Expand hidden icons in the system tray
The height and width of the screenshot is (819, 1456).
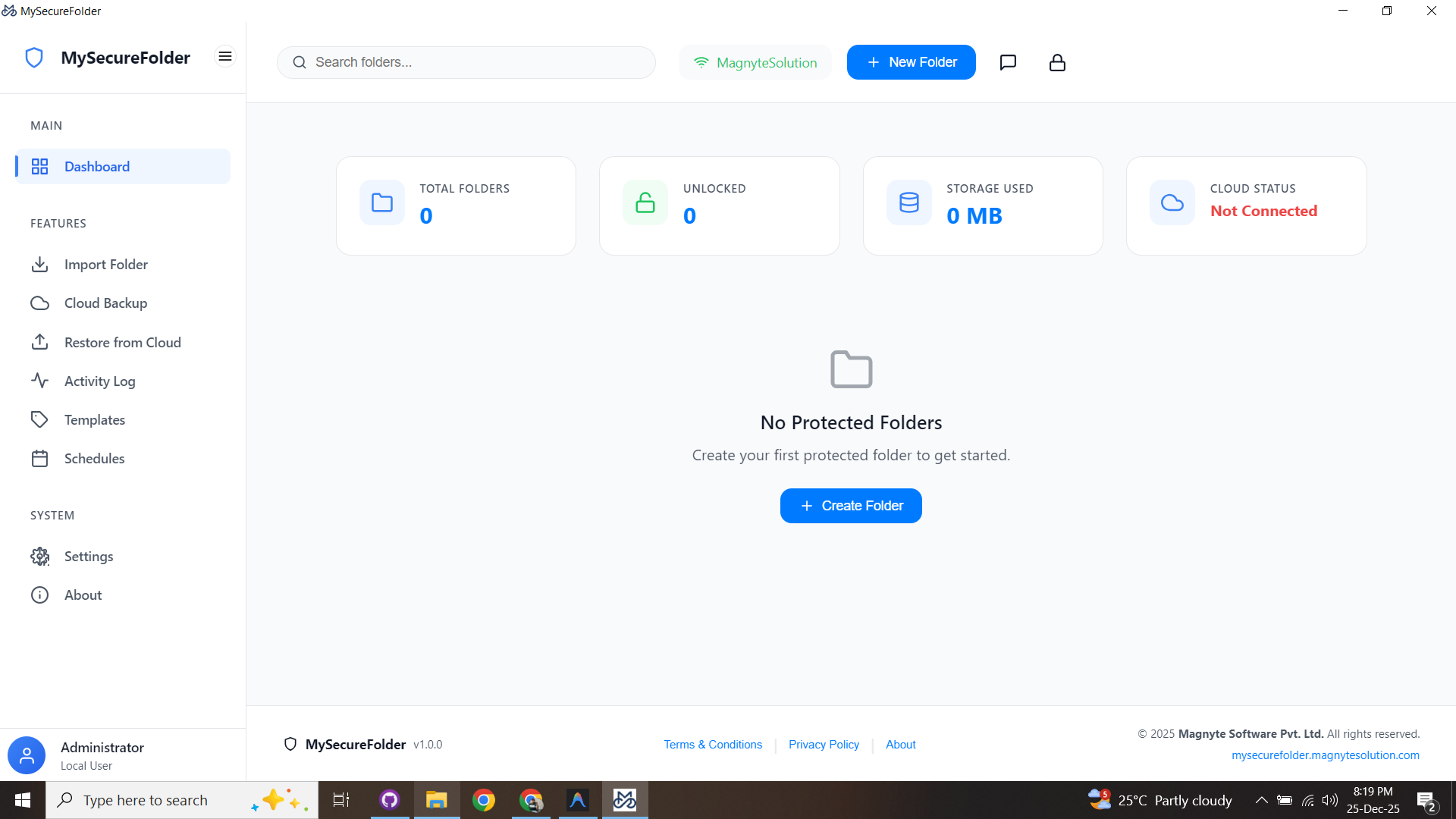click(1261, 799)
